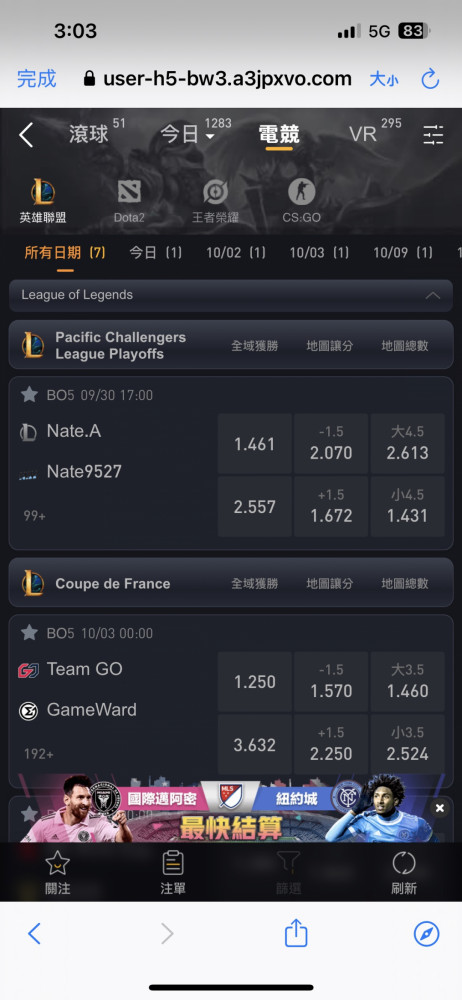
Task: Select the 王者榮耀 game icon
Action: tap(215, 191)
